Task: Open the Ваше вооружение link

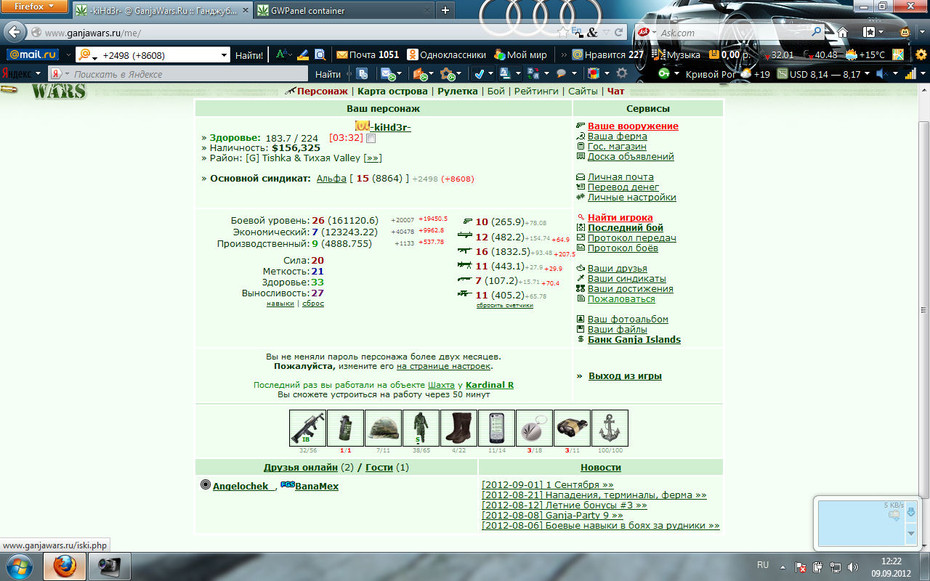Action: (633, 126)
